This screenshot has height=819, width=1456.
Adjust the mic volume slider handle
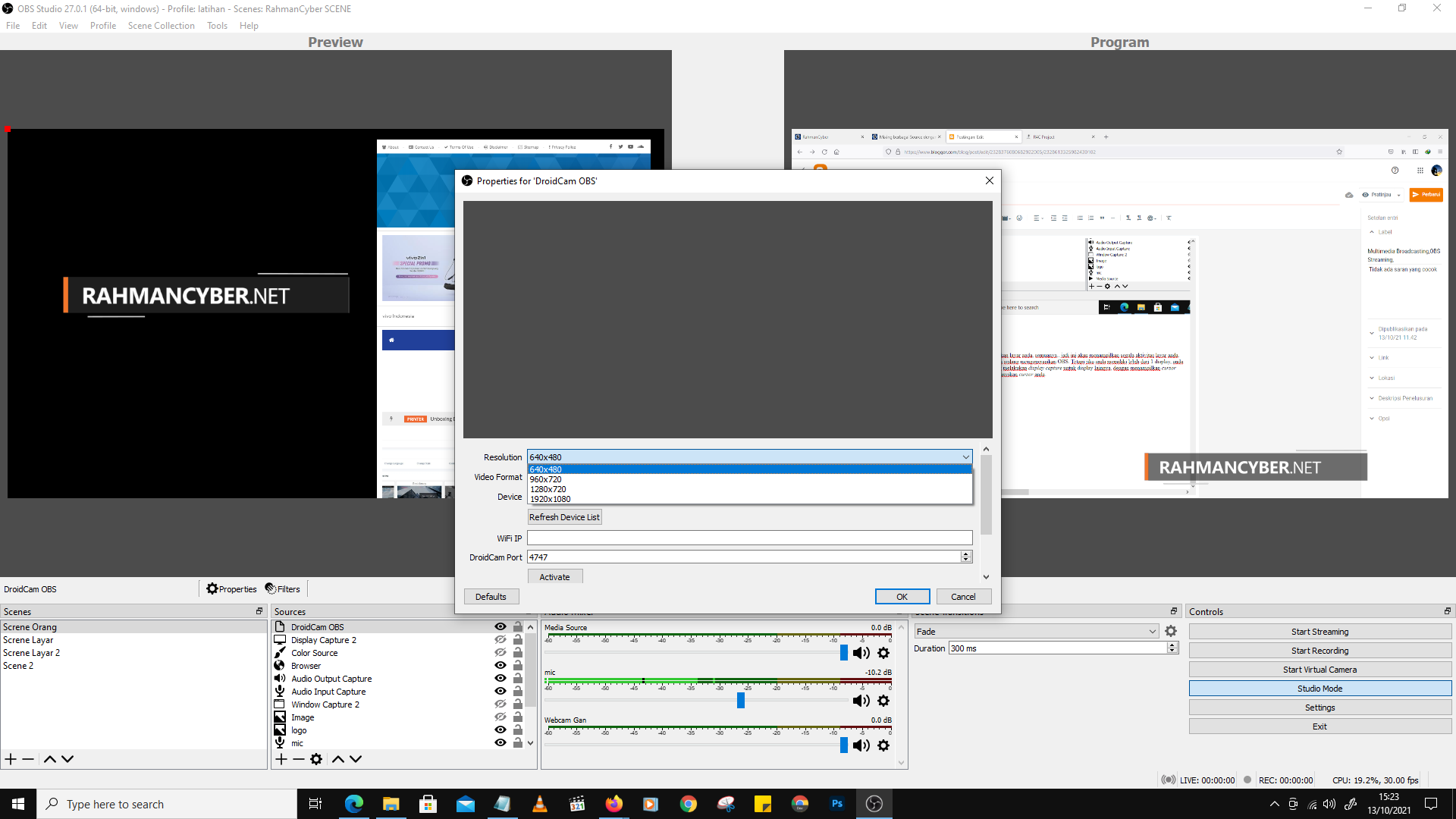[741, 701]
